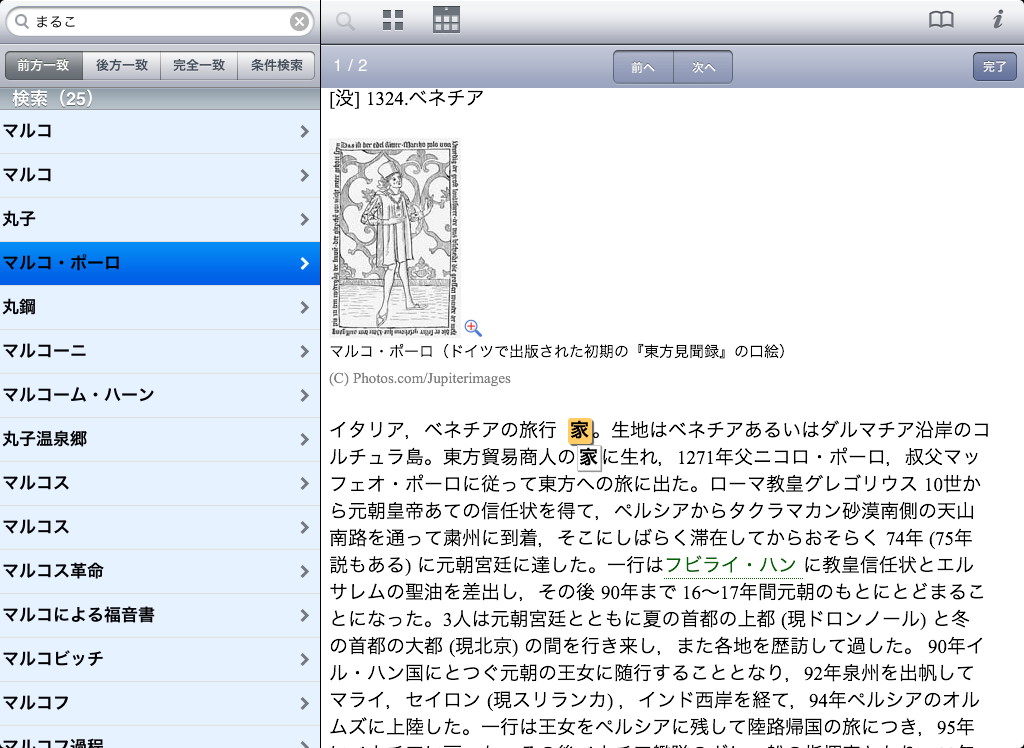Open the calendar-style grid icon
This screenshot has height=748, width=1024.
[x=446, y=20]
